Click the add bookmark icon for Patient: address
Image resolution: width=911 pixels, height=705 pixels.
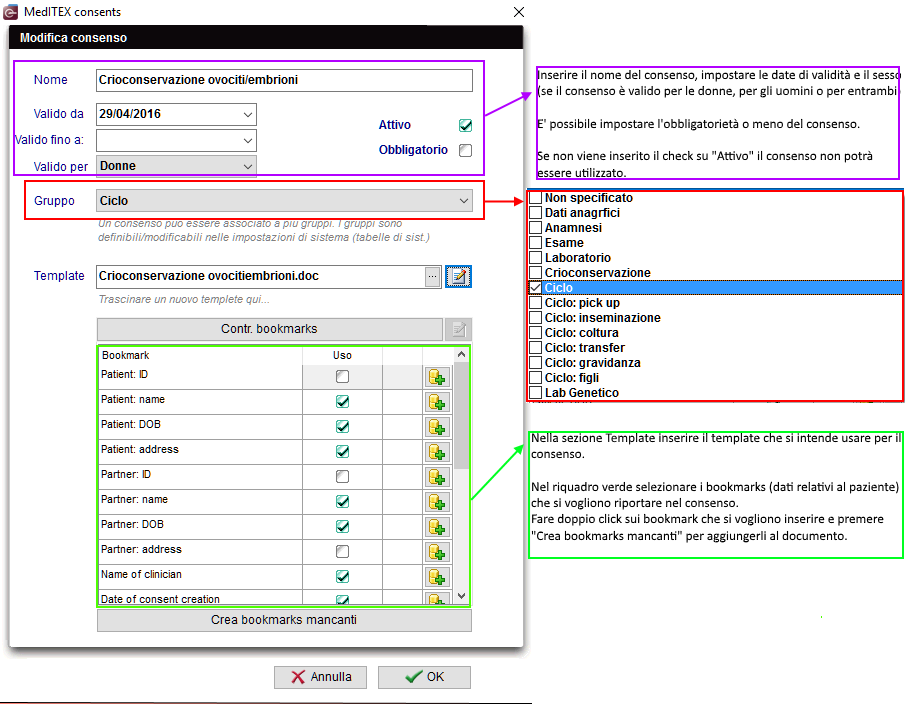437,452
